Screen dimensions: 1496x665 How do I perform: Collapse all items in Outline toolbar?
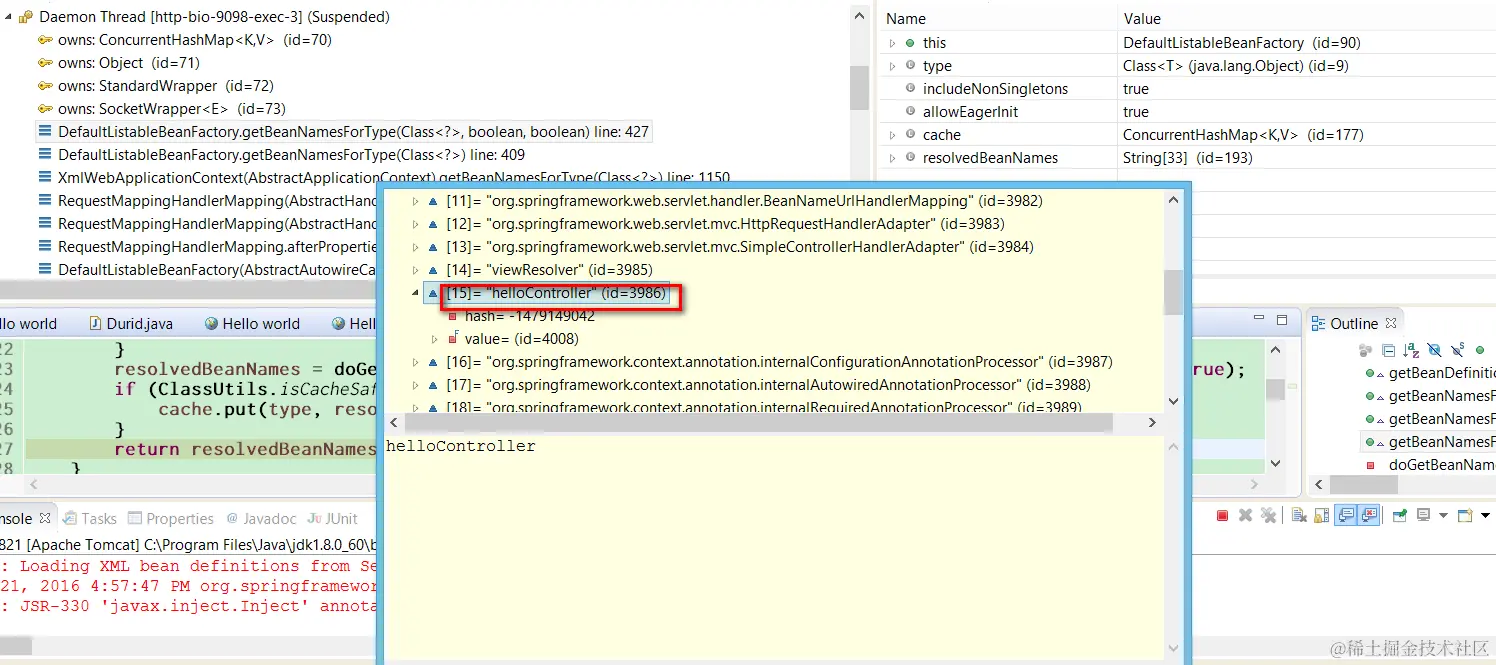coord(1388,350)
